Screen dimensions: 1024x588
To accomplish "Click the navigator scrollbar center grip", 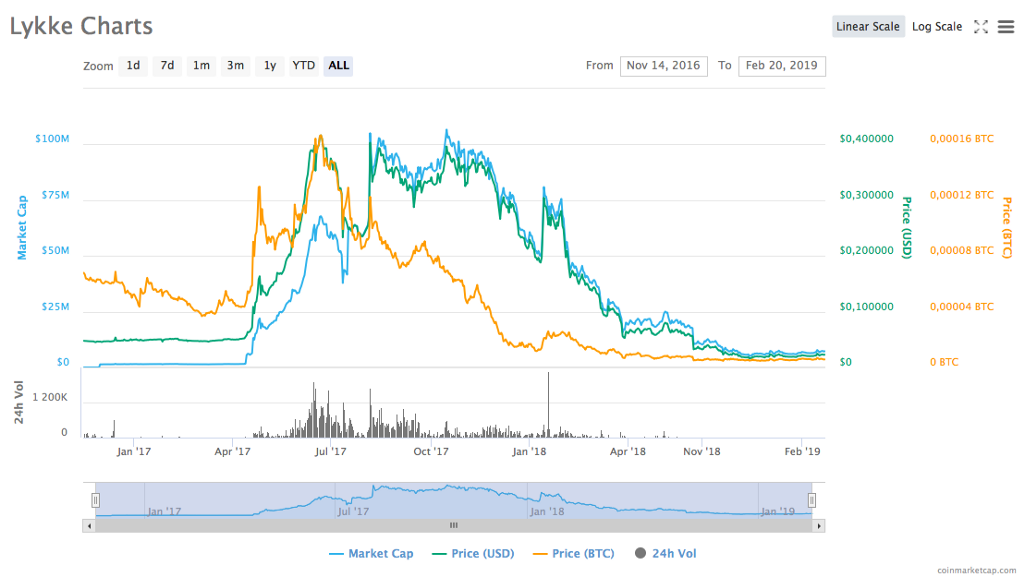I will pos(454,526).
